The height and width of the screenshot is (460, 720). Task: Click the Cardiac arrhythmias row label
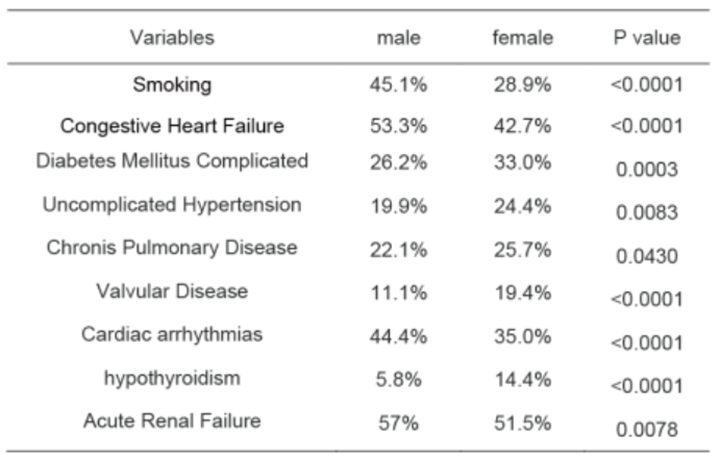click(x=172, y=334)
